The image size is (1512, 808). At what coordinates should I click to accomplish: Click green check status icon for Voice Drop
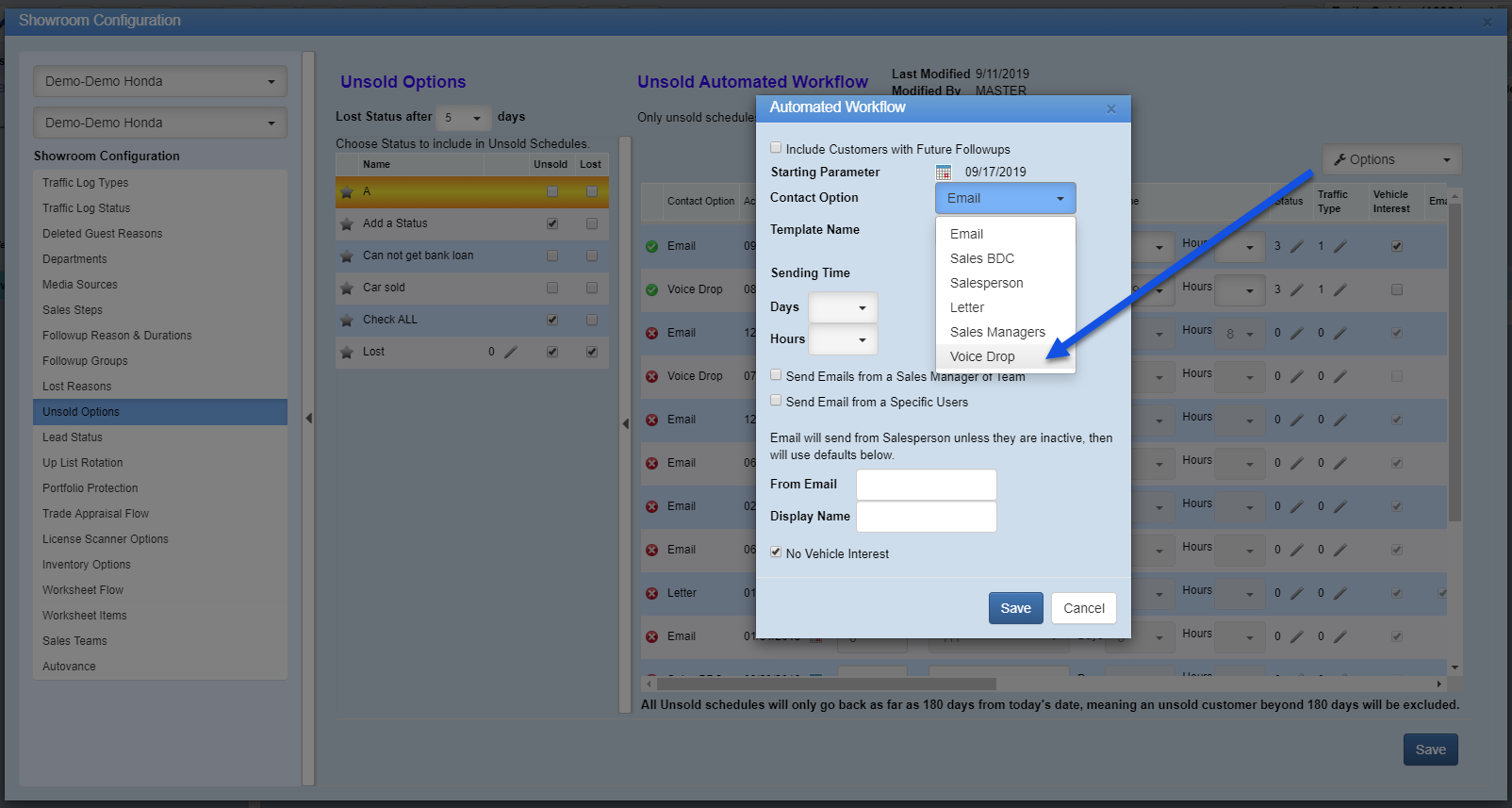(x=651, y=289)
